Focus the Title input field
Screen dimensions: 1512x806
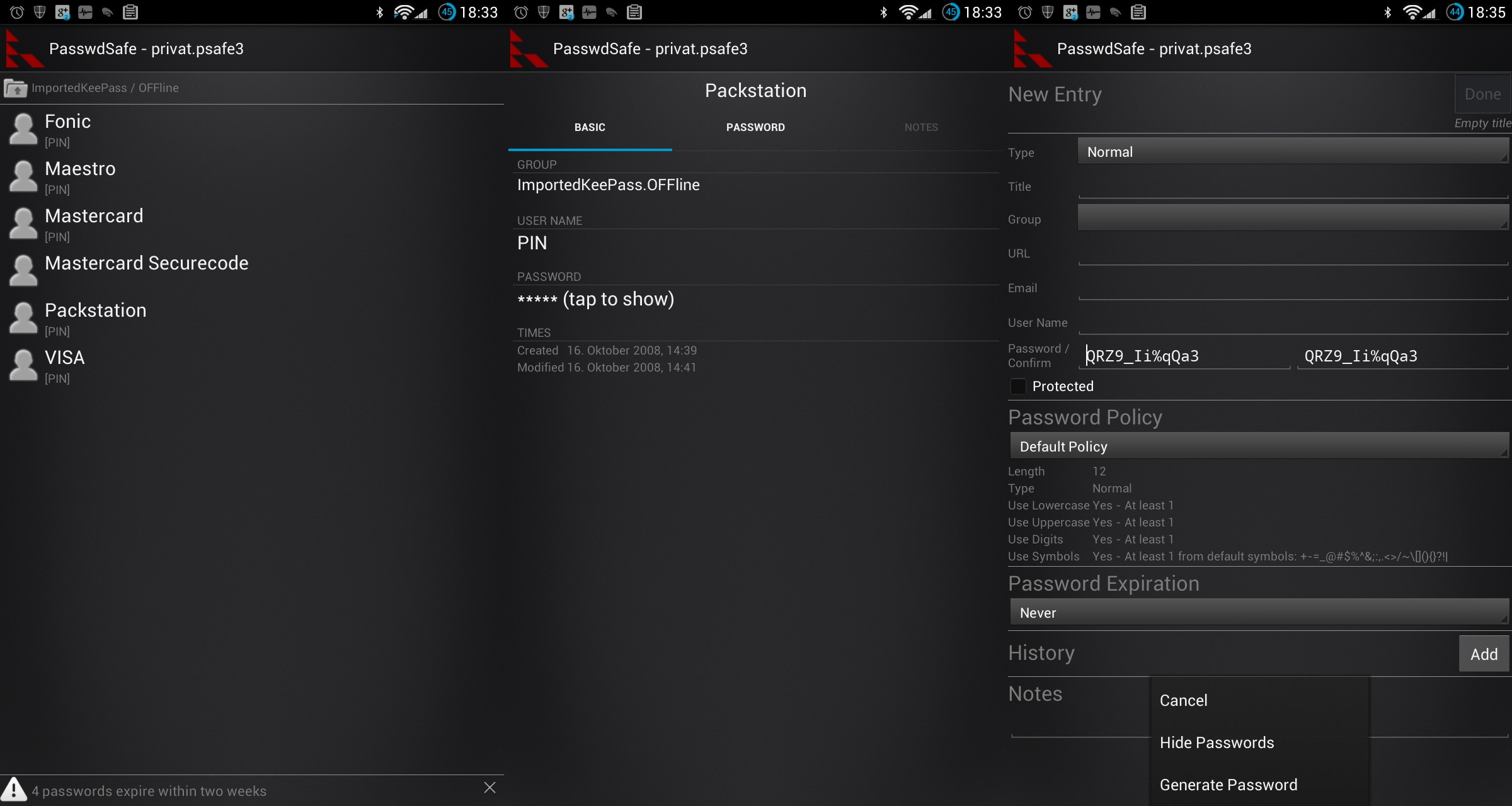click(1293, 186)
